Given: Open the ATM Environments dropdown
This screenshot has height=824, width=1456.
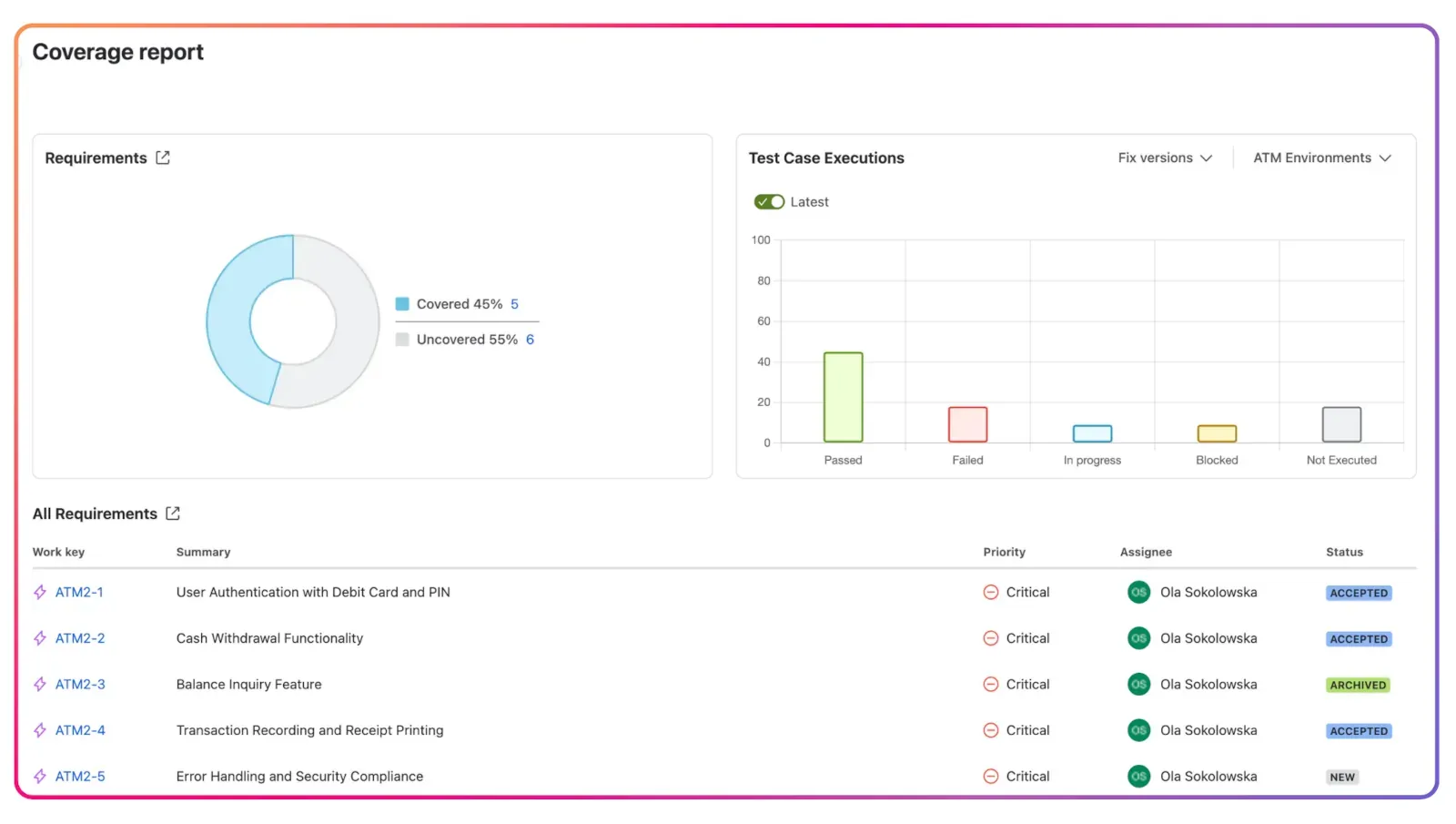Looking at the screenshot, I should click(x=1321, y=158).
